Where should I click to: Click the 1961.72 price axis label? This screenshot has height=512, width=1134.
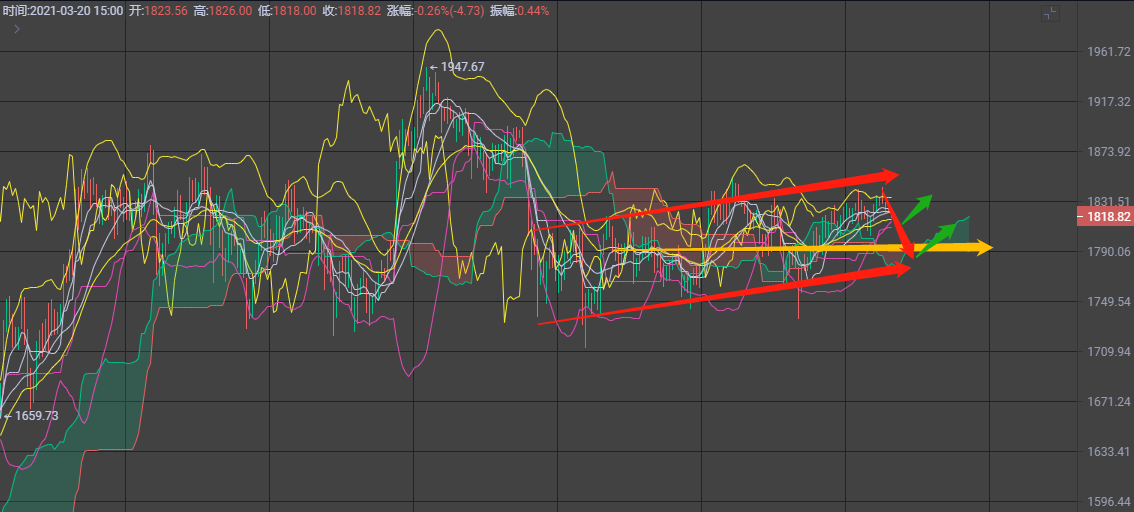click(1109, 52)
